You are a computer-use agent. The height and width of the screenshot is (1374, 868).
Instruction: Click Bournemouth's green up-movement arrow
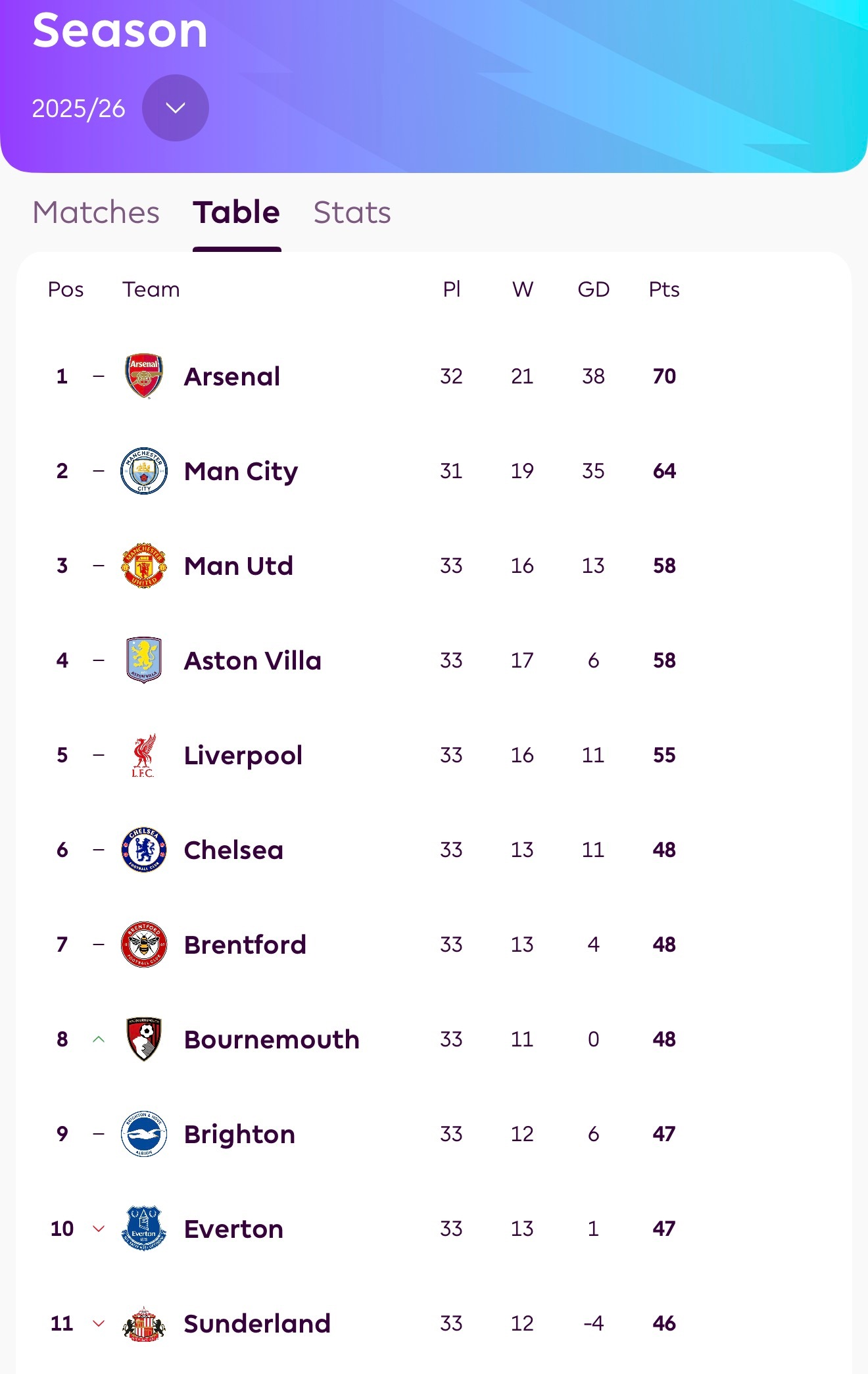tap(99, 1039)
